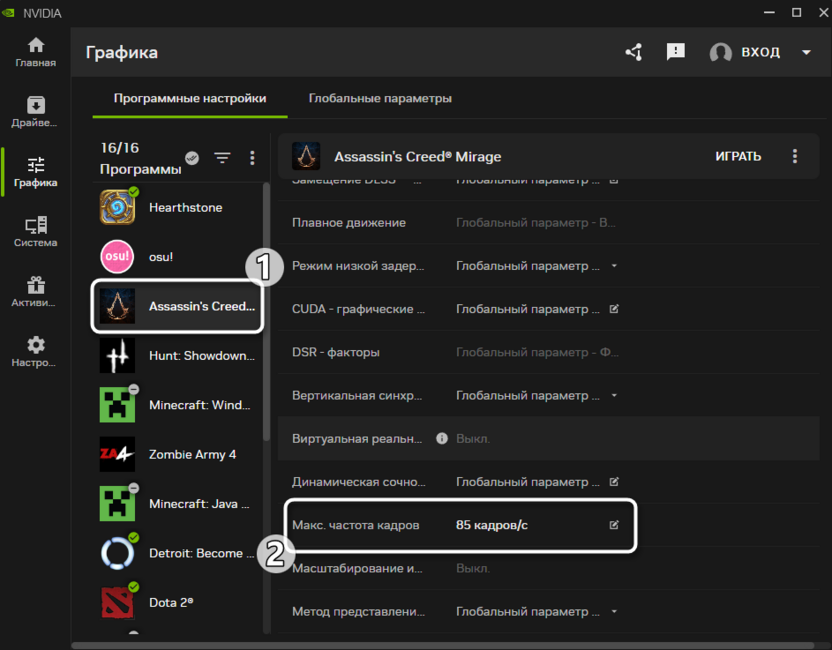Edit the CUDA - графические setting
The image size is (832, 650).
[x=614, y=309]
